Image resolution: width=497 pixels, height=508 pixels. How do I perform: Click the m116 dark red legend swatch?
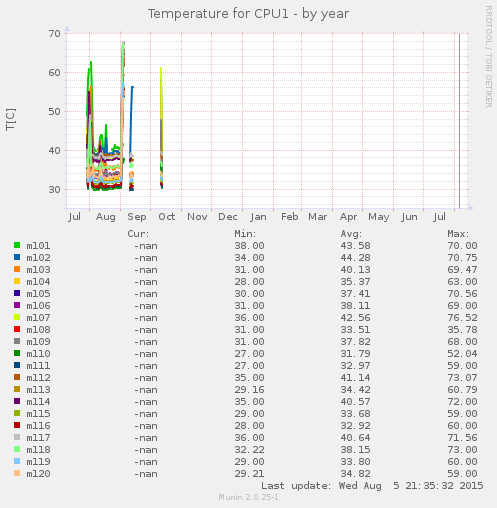point(17,425)
